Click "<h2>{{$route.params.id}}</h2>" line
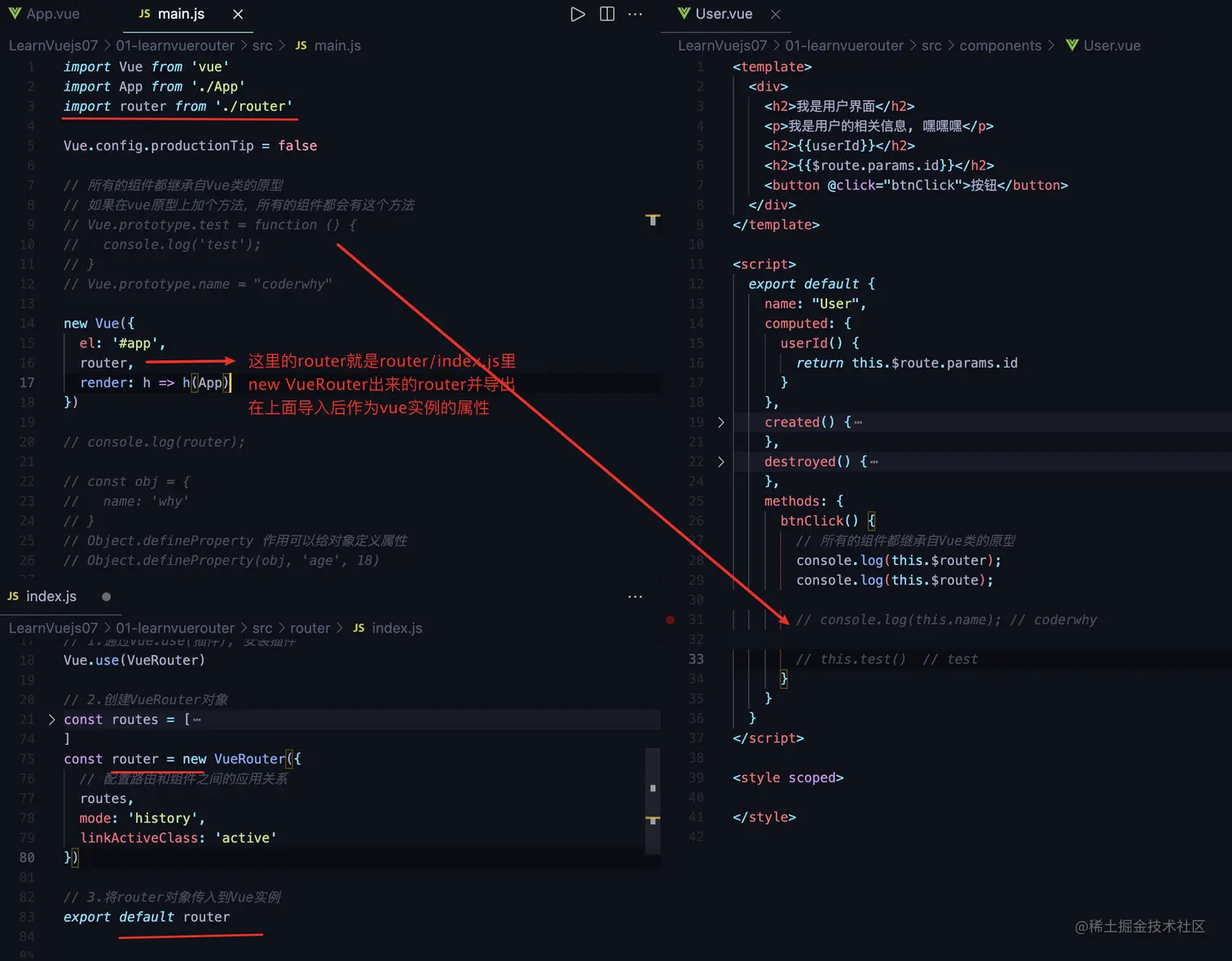Image resolution: width=1232 pixels, height=961 pixels. (x=879, y=165)
